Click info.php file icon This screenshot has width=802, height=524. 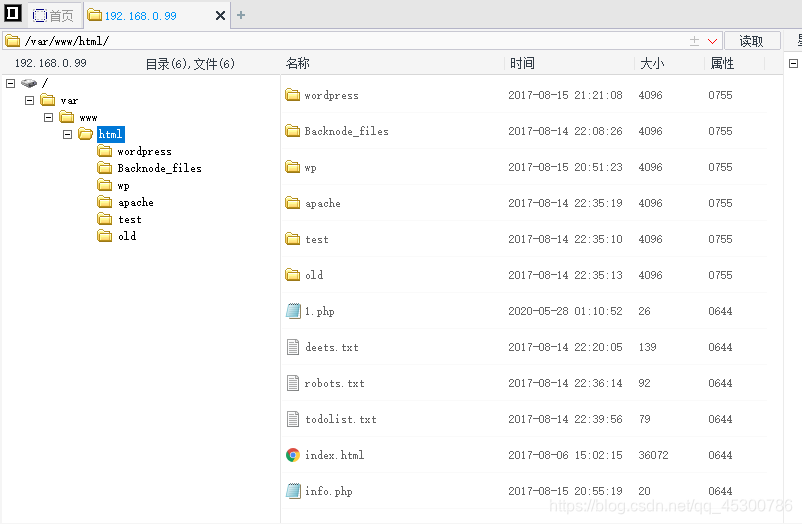coord(293,491)
